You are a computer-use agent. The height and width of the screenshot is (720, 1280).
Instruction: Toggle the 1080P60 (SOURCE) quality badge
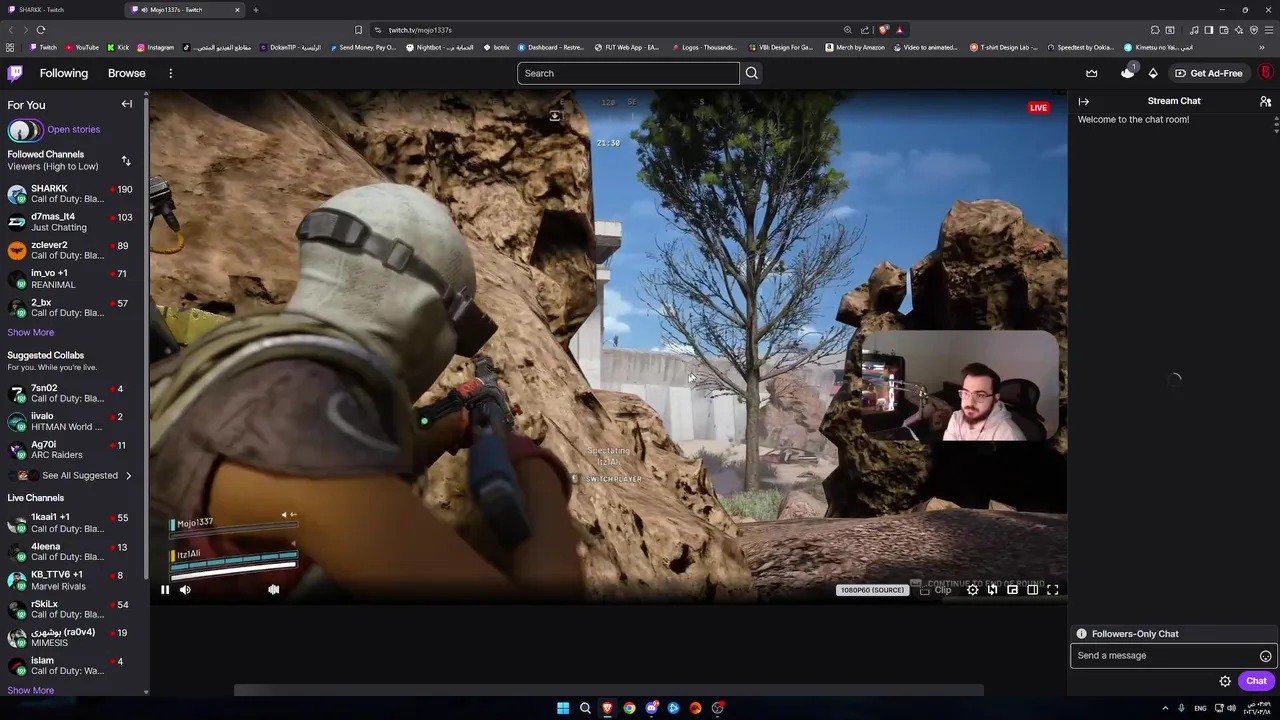(872, 590)
